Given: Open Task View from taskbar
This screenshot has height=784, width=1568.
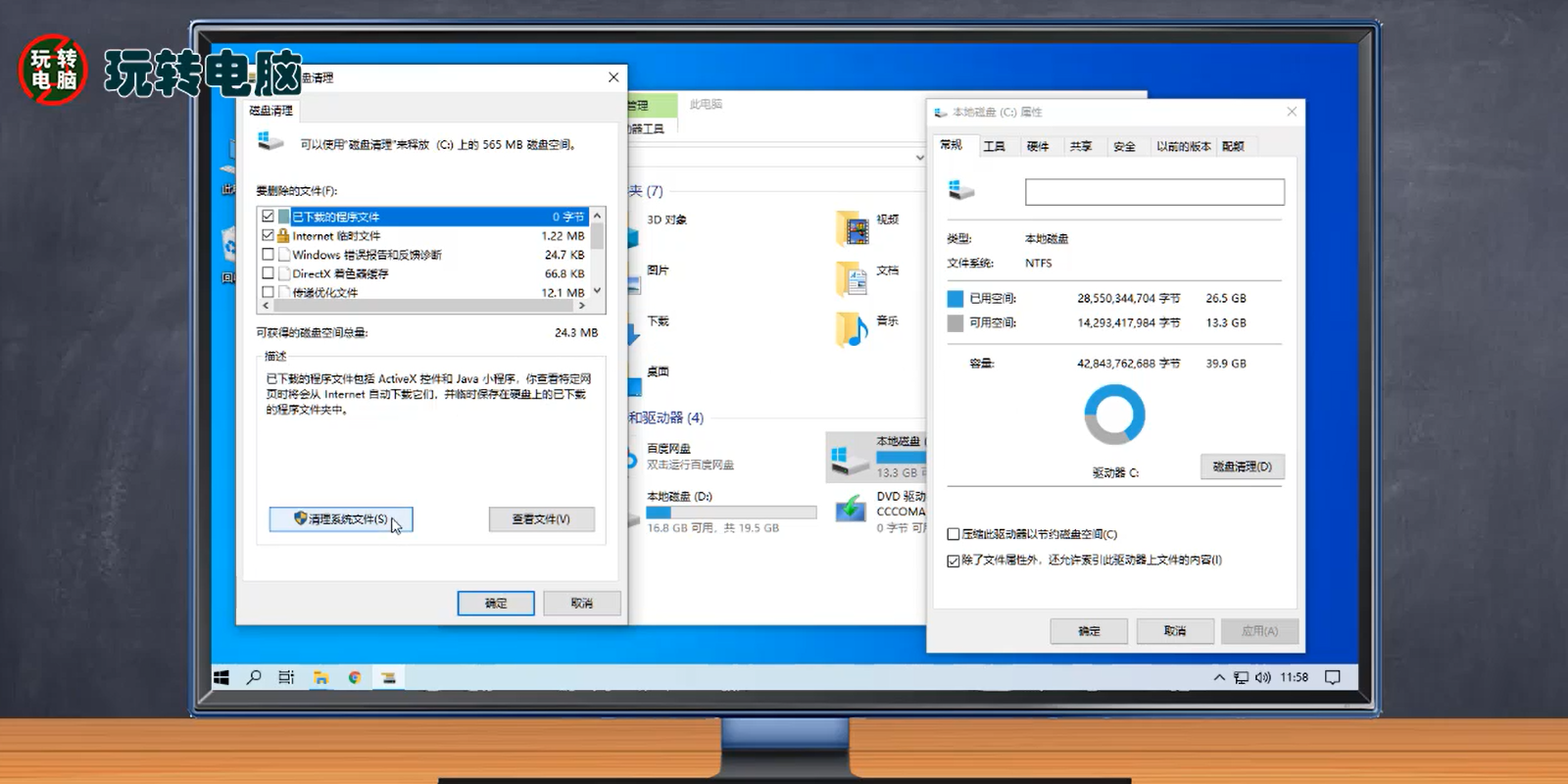Looking at the screenshot, I should click(x=286, y=677).
